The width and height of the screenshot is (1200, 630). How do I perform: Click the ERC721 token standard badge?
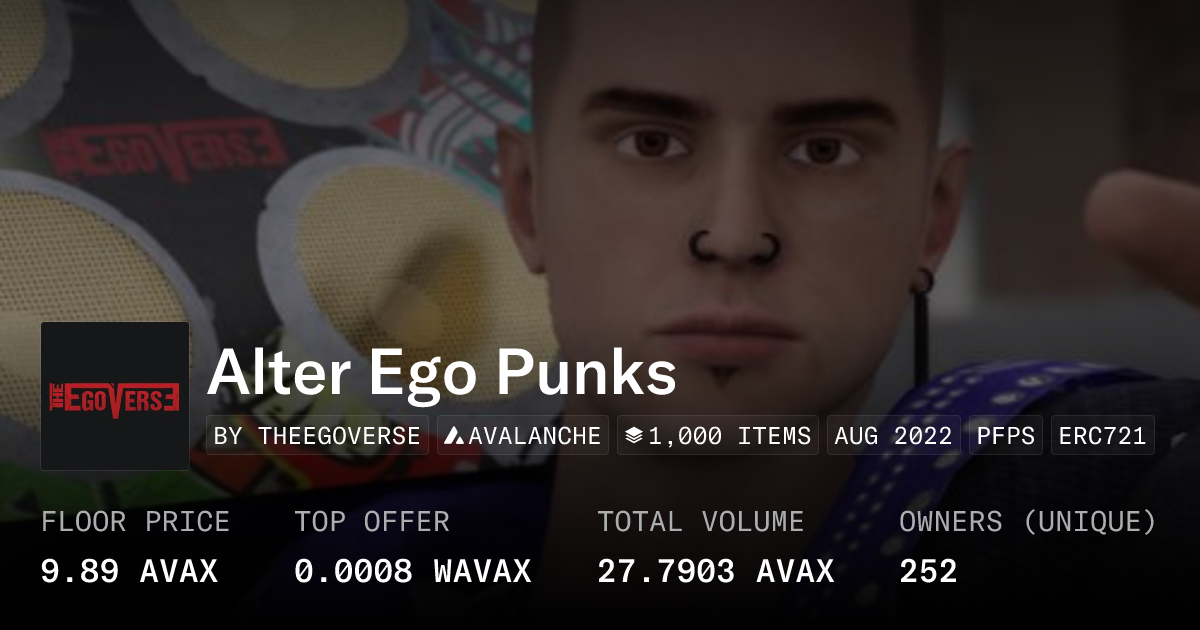[x=1102, y=436]
